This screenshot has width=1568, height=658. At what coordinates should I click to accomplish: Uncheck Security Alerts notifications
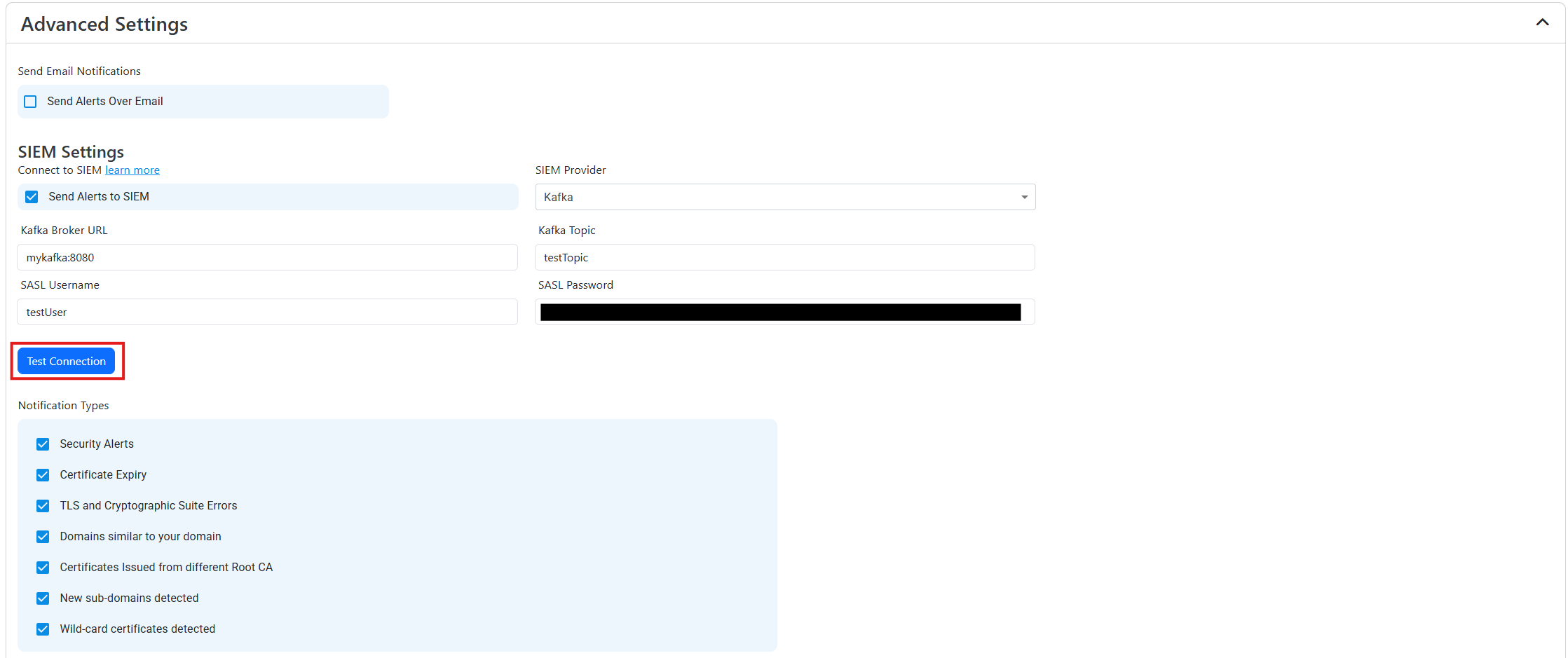[43, 444]
